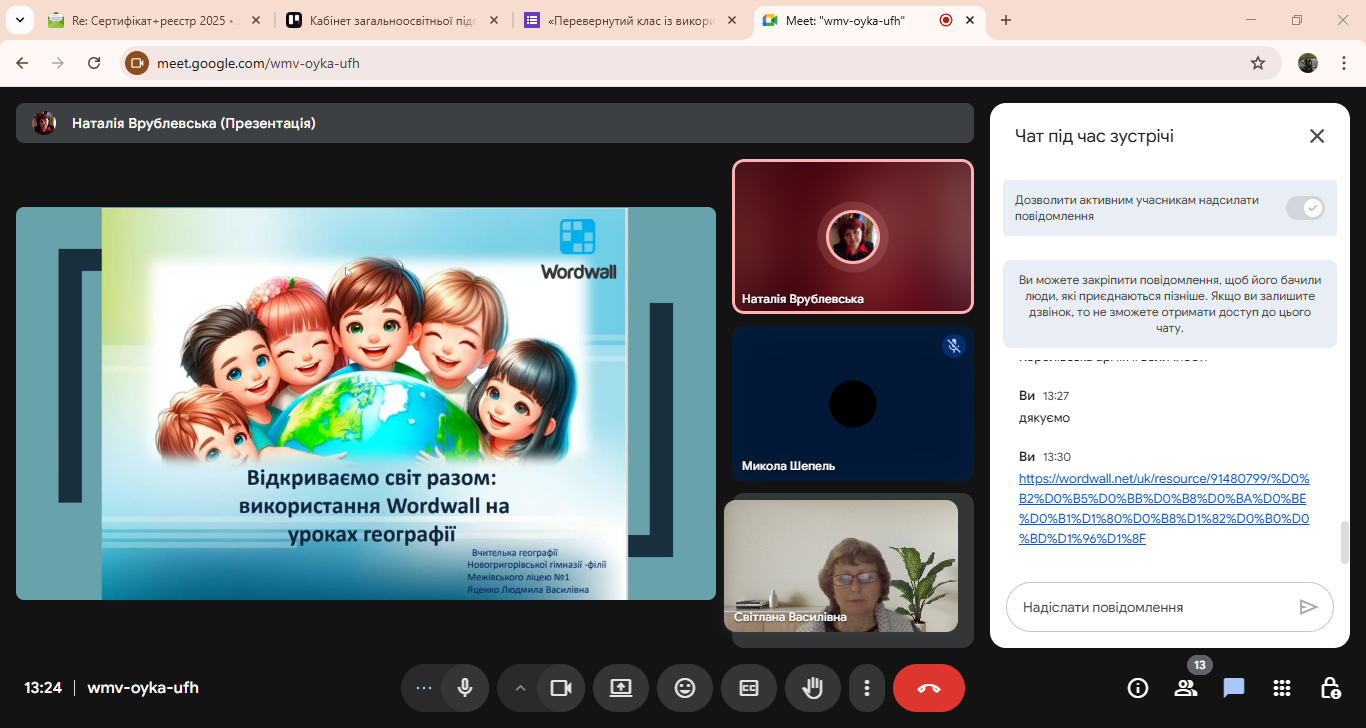Click the red leave call button
1366x728 pixels.
coord(928,688)
